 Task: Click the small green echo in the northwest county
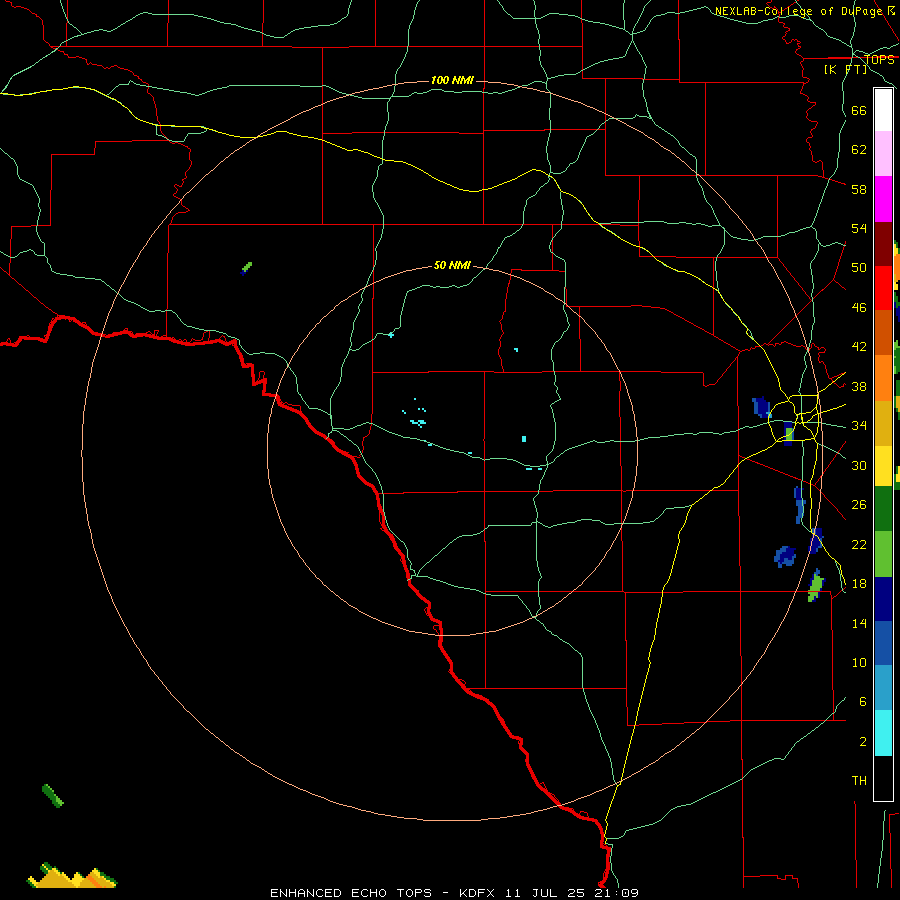tap(246, 268)
